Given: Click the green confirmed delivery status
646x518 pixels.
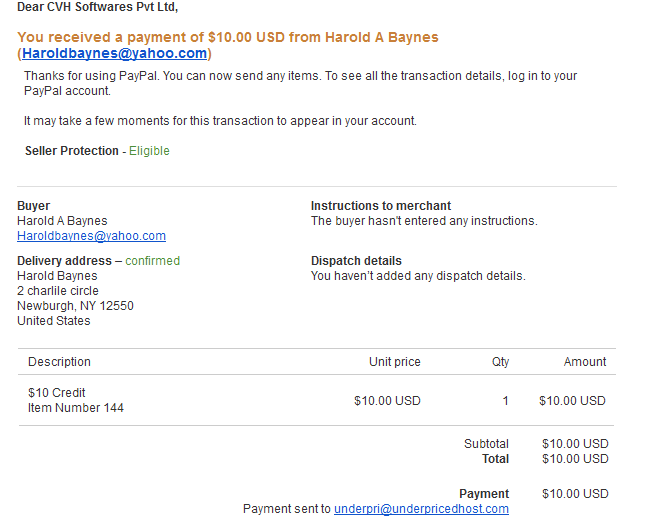Looking at the screenshot, I should tap(152, 261).
